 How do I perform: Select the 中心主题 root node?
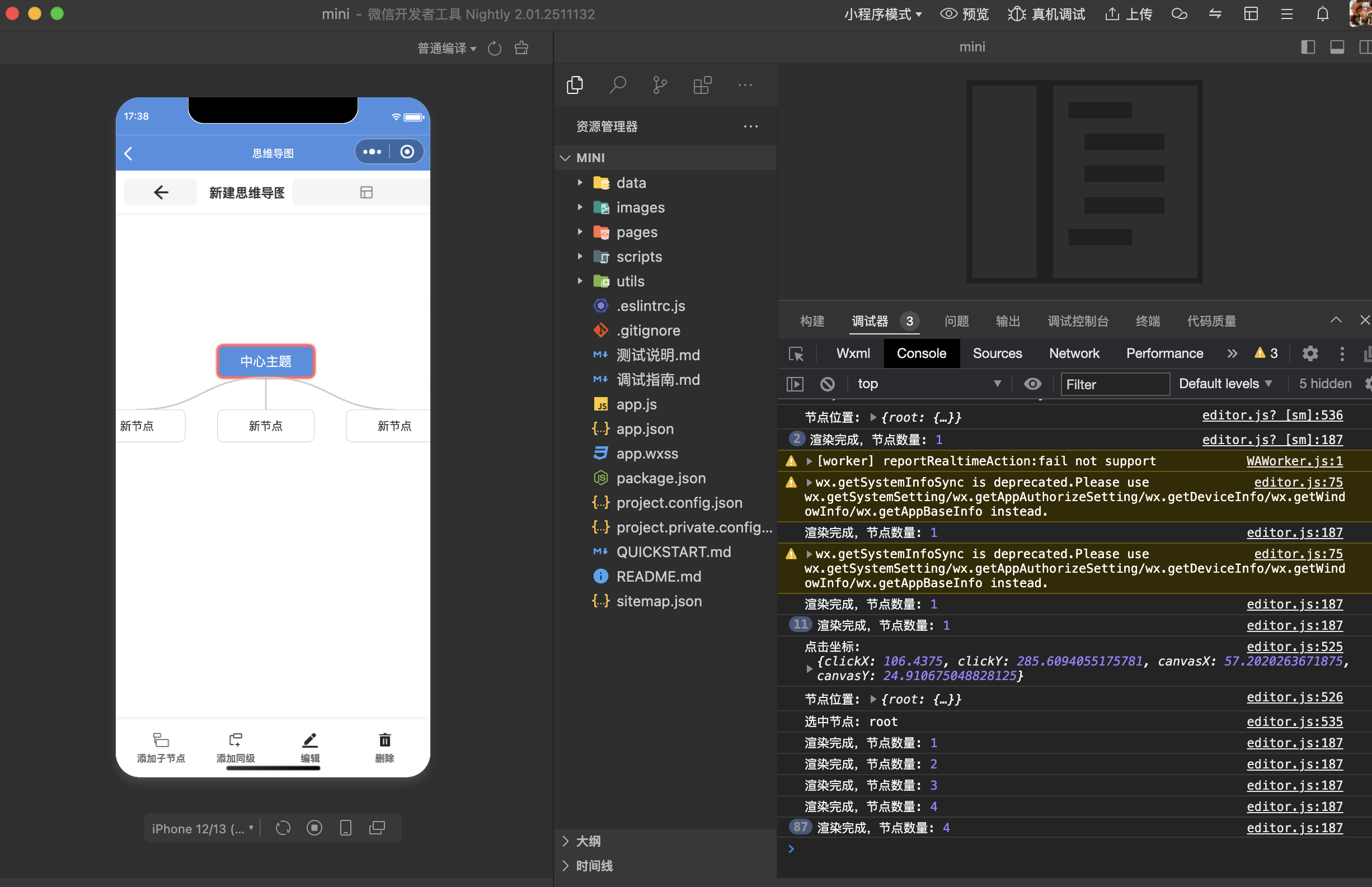[266, 362]
